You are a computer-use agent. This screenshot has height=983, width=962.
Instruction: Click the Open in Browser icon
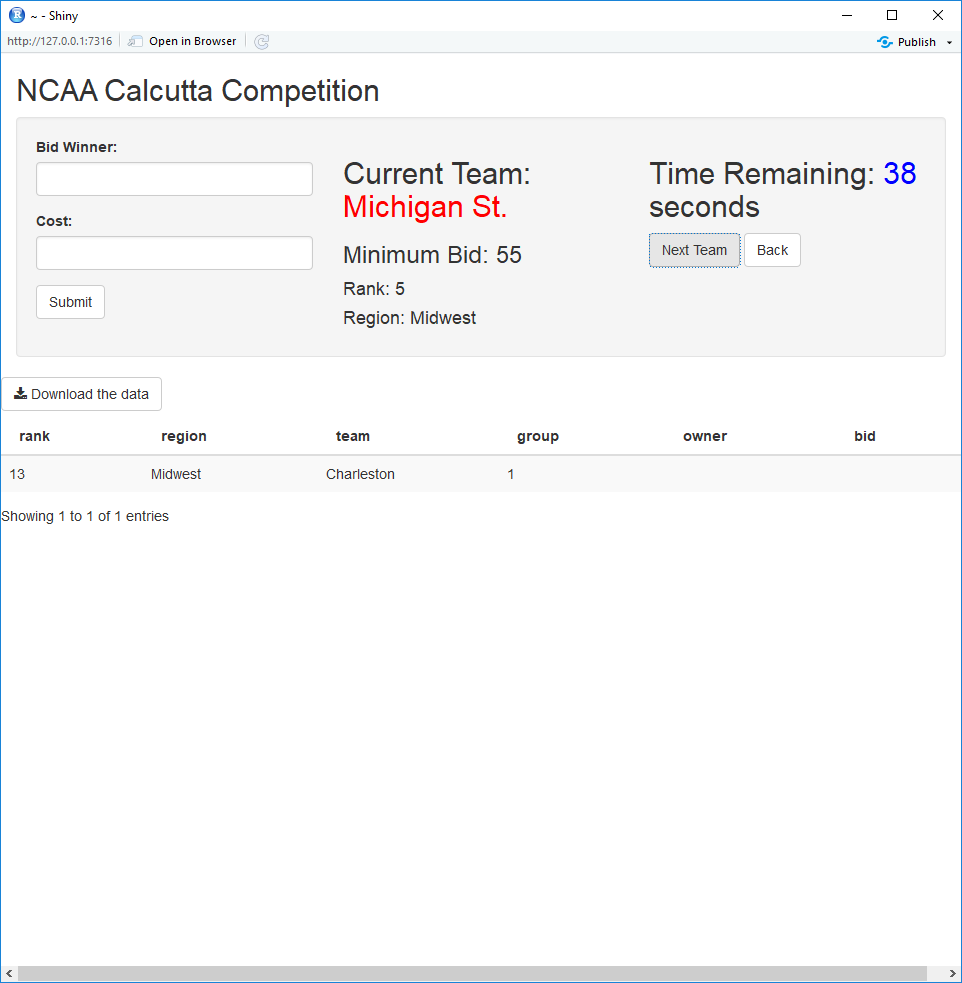pyautogui.click(x=135, y=41)
